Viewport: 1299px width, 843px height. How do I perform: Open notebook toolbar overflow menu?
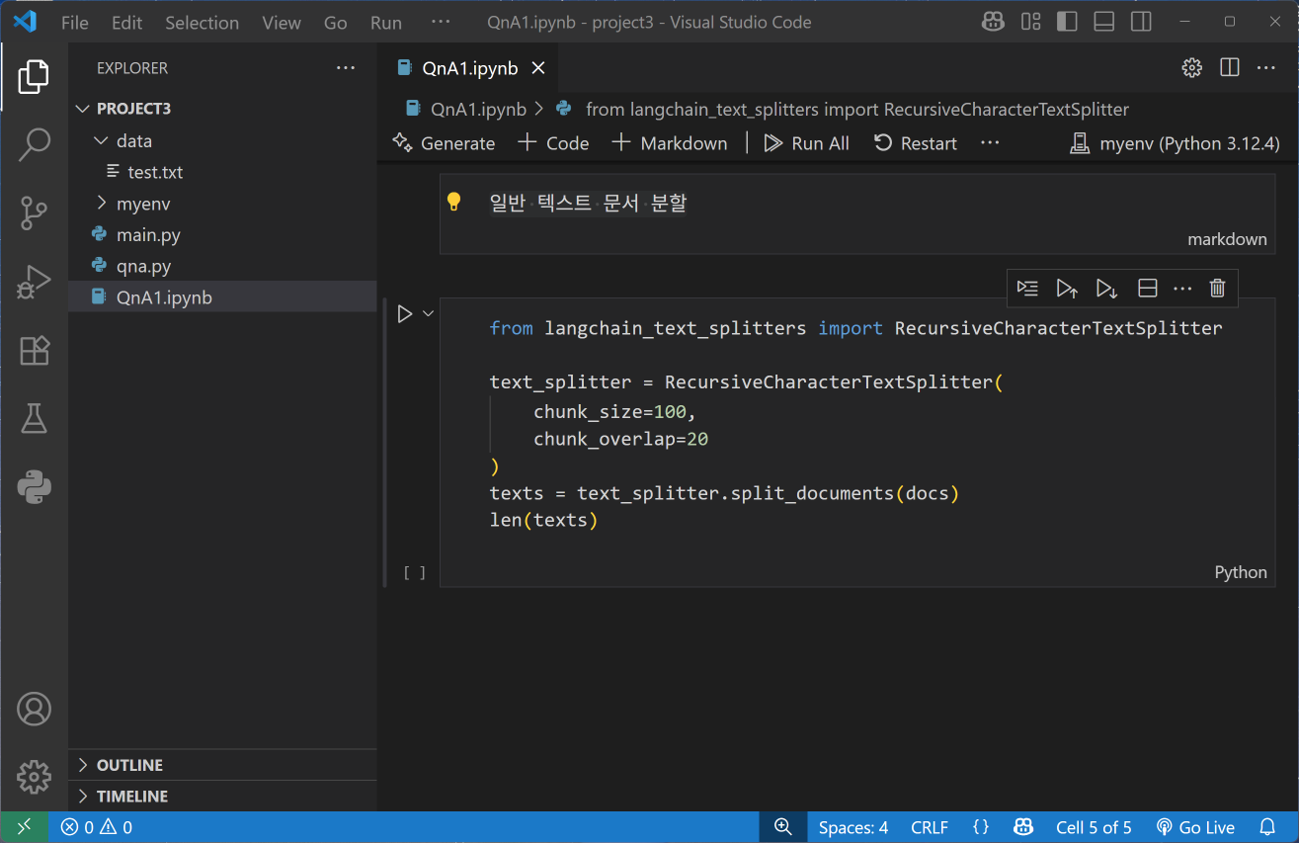(990, 143)
